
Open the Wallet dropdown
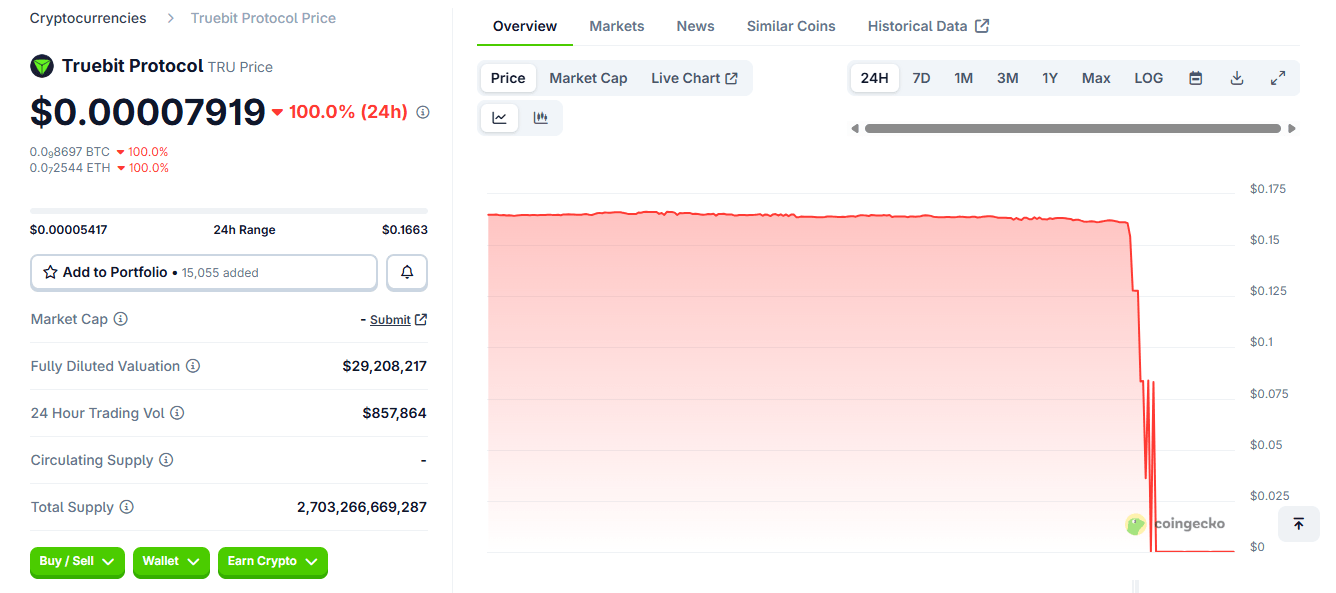point(171,562)
